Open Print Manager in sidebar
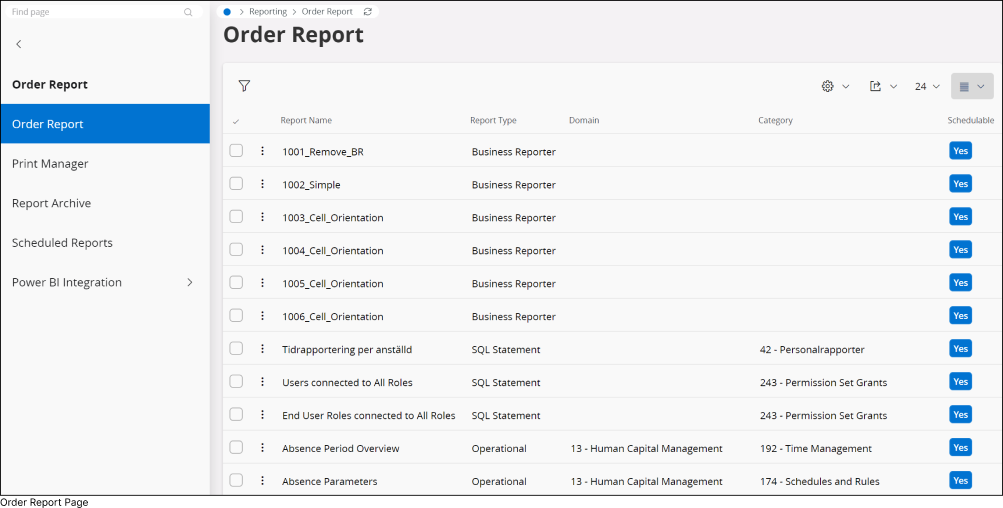1003x508 pixels. pyautogui.click(x=50, y=164)
